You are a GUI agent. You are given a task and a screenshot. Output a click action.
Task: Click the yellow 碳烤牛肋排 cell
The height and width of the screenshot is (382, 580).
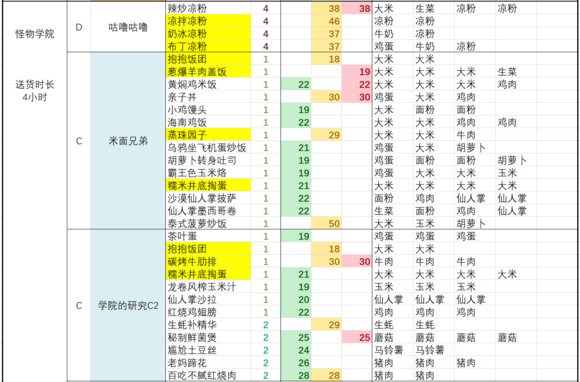209,261
